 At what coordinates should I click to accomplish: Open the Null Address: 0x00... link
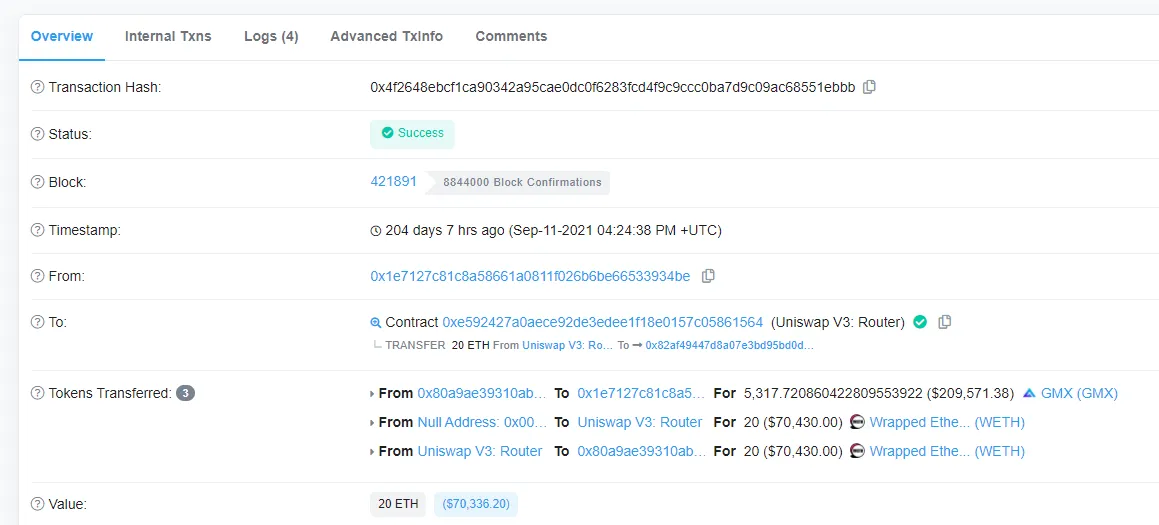pyautogui.click(x=483, y=422)
